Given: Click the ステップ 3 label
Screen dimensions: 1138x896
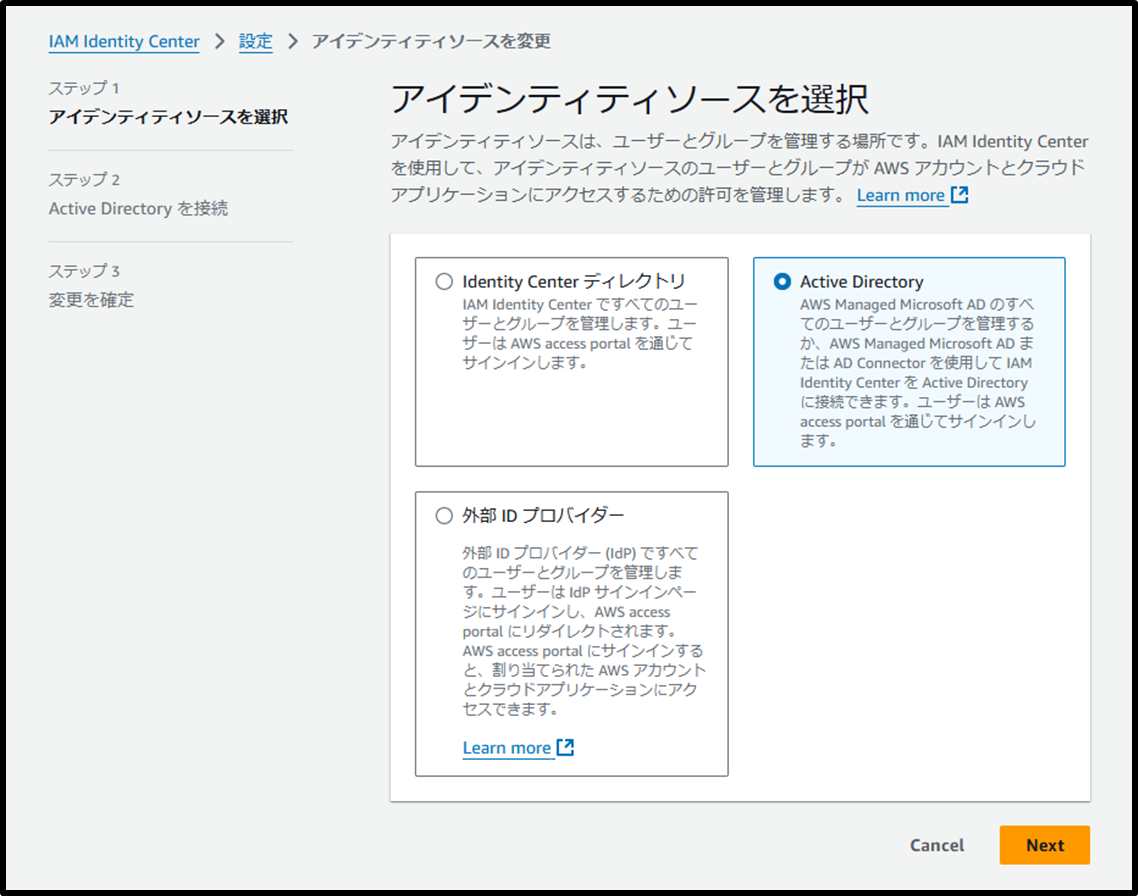Looking at the screenshot, I should click(84, 271).
